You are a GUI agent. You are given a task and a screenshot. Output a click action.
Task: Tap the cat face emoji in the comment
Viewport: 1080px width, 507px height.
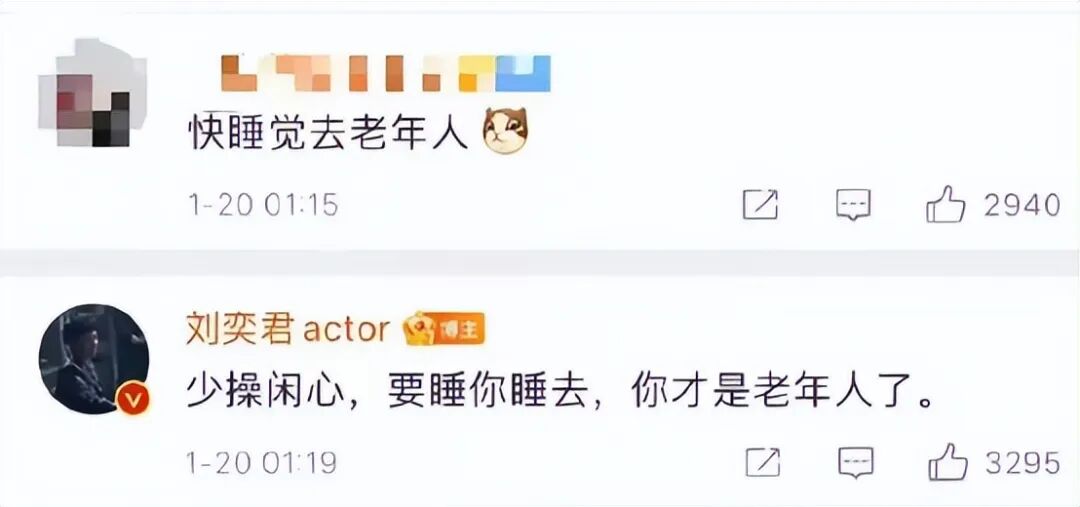[x=505, y=130]
